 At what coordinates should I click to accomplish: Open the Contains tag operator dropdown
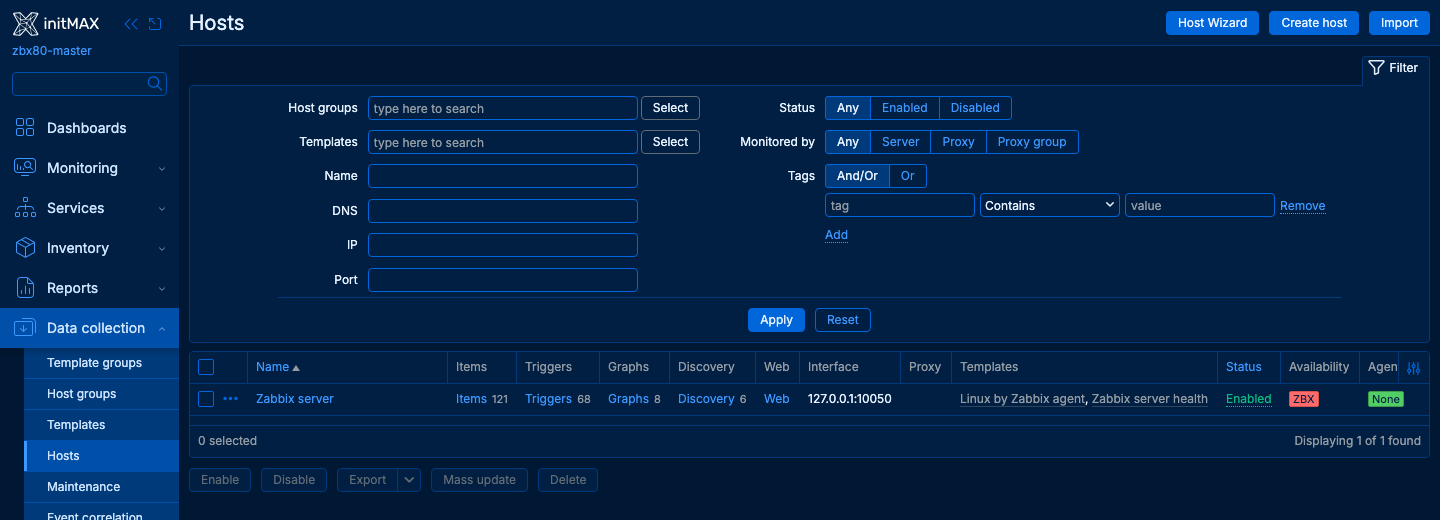pos(1049,205)
